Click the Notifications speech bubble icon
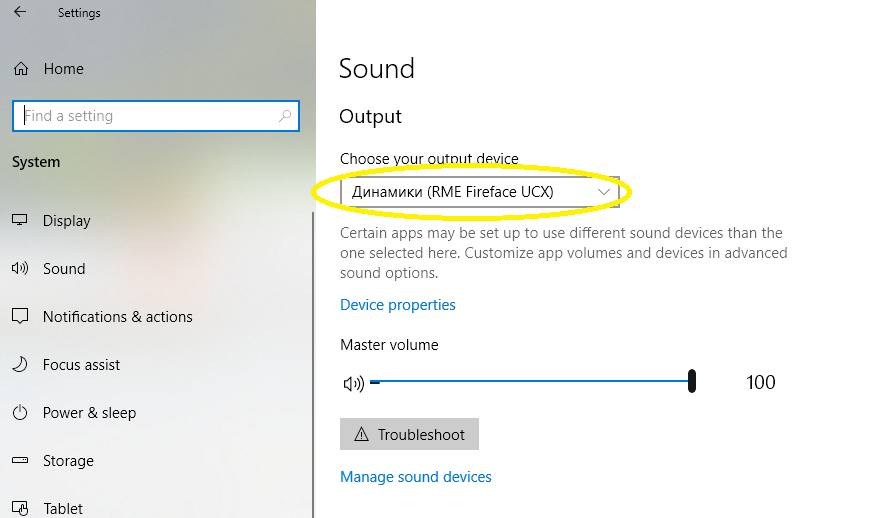 tap(20, 317)
